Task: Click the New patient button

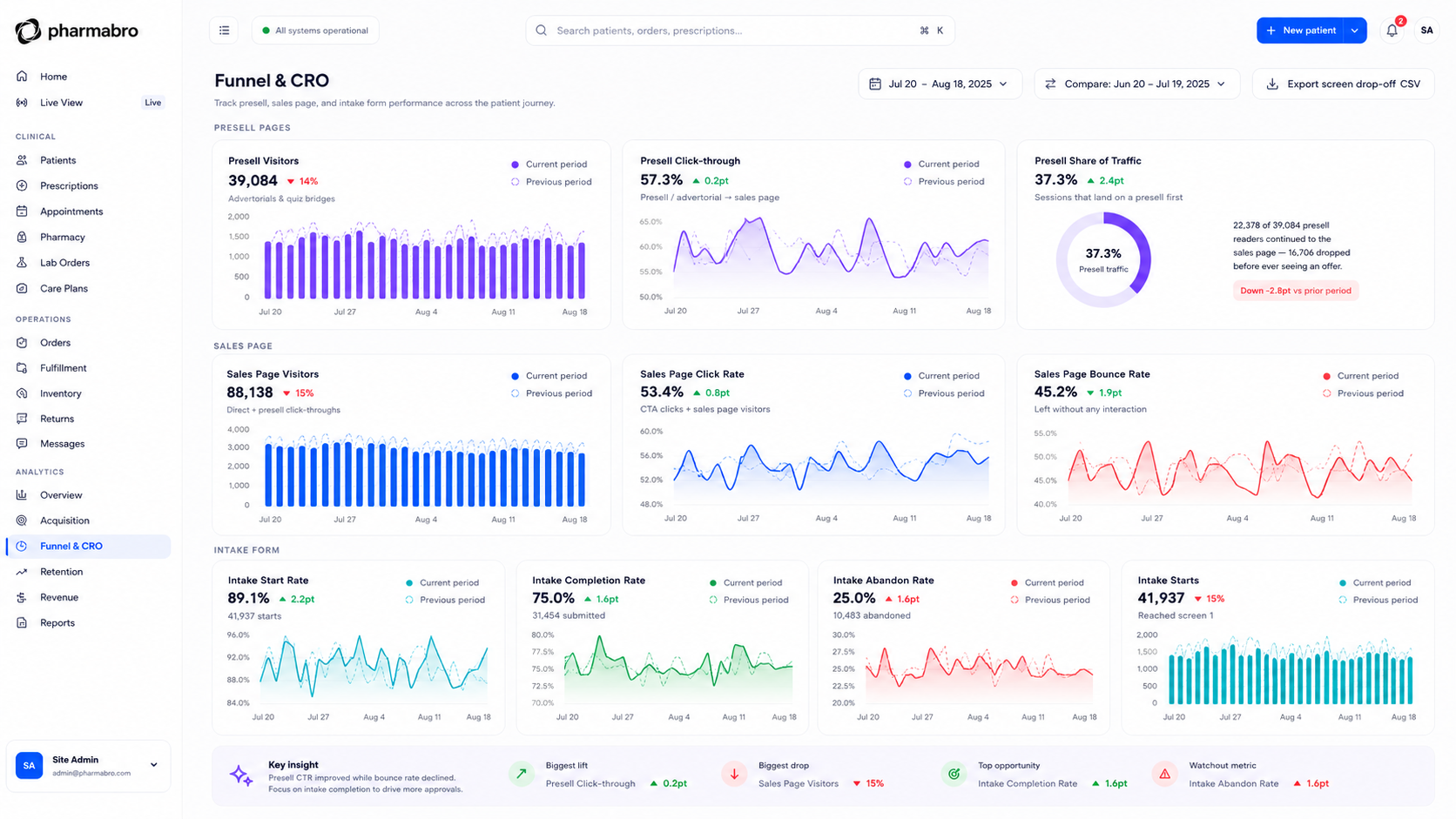Action: (1300, 30)
